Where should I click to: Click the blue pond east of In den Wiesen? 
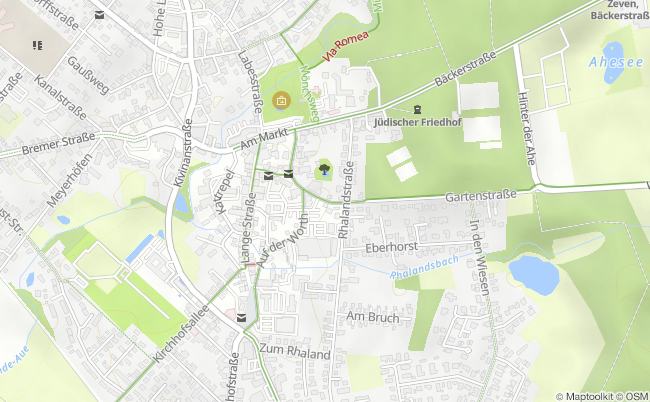click(x=534, y=274)
